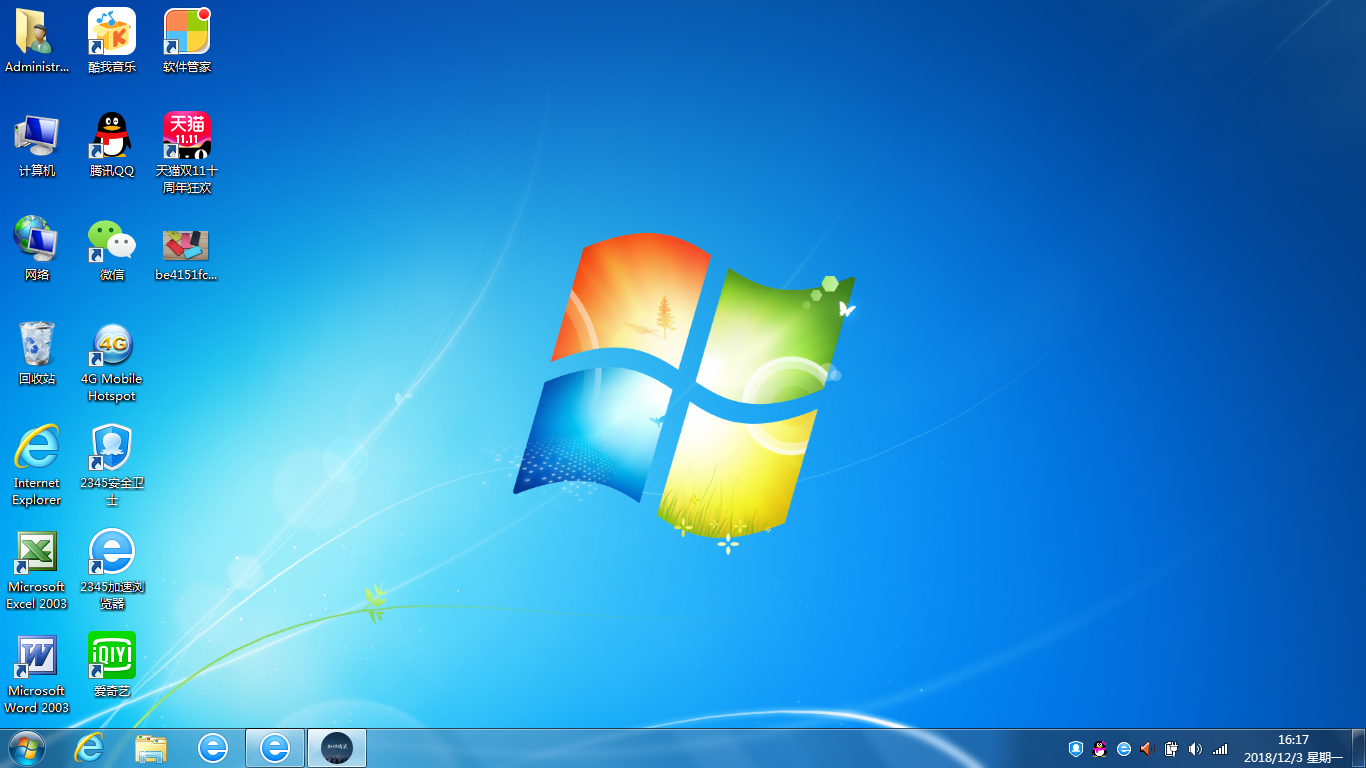Click the network signal bars tray icon
The height and width of the screenshot is (768, 1366).
click(1220, 748)
